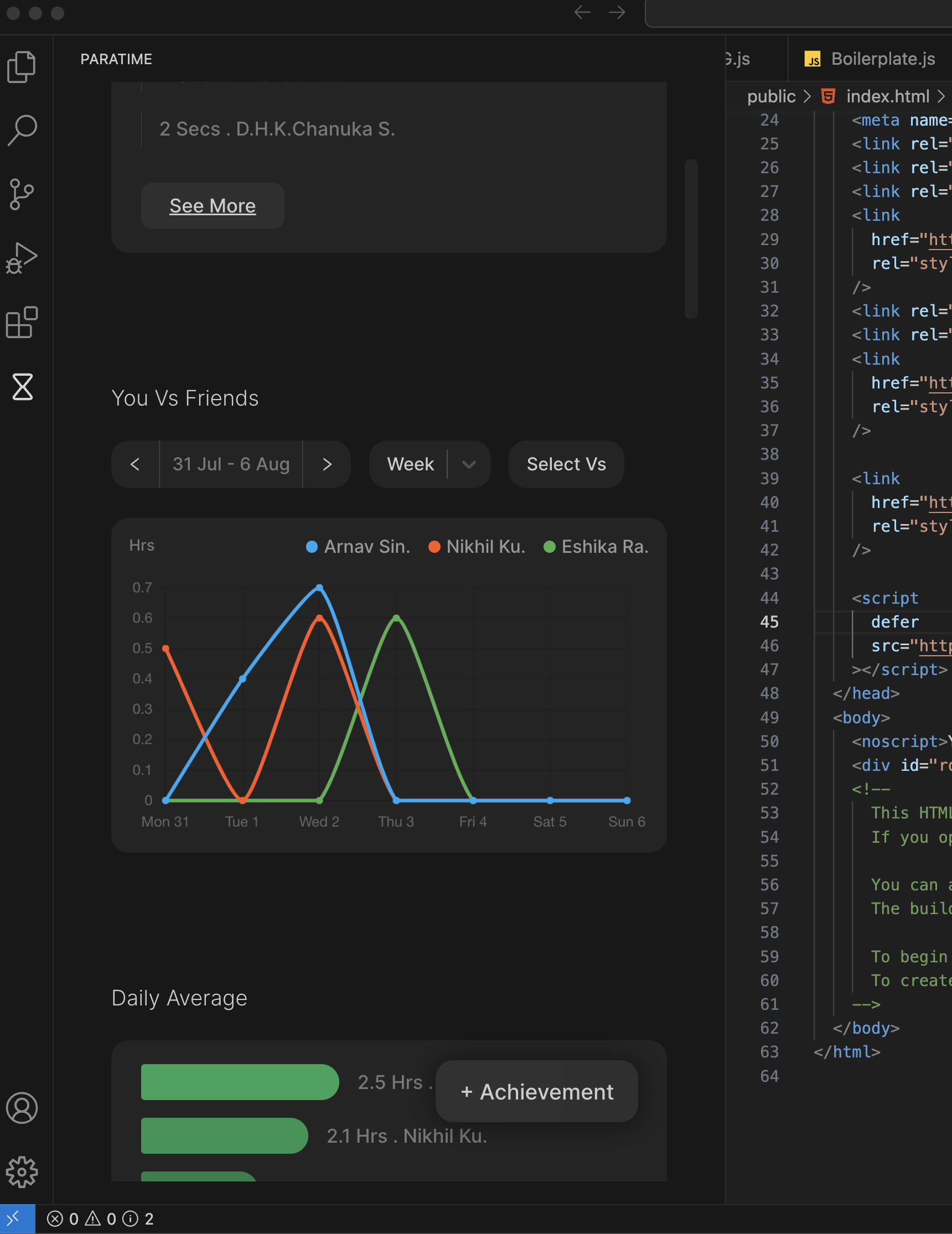Switch to the partially visible .js tab
952x1234 pixels.
(x=756, y=59)
